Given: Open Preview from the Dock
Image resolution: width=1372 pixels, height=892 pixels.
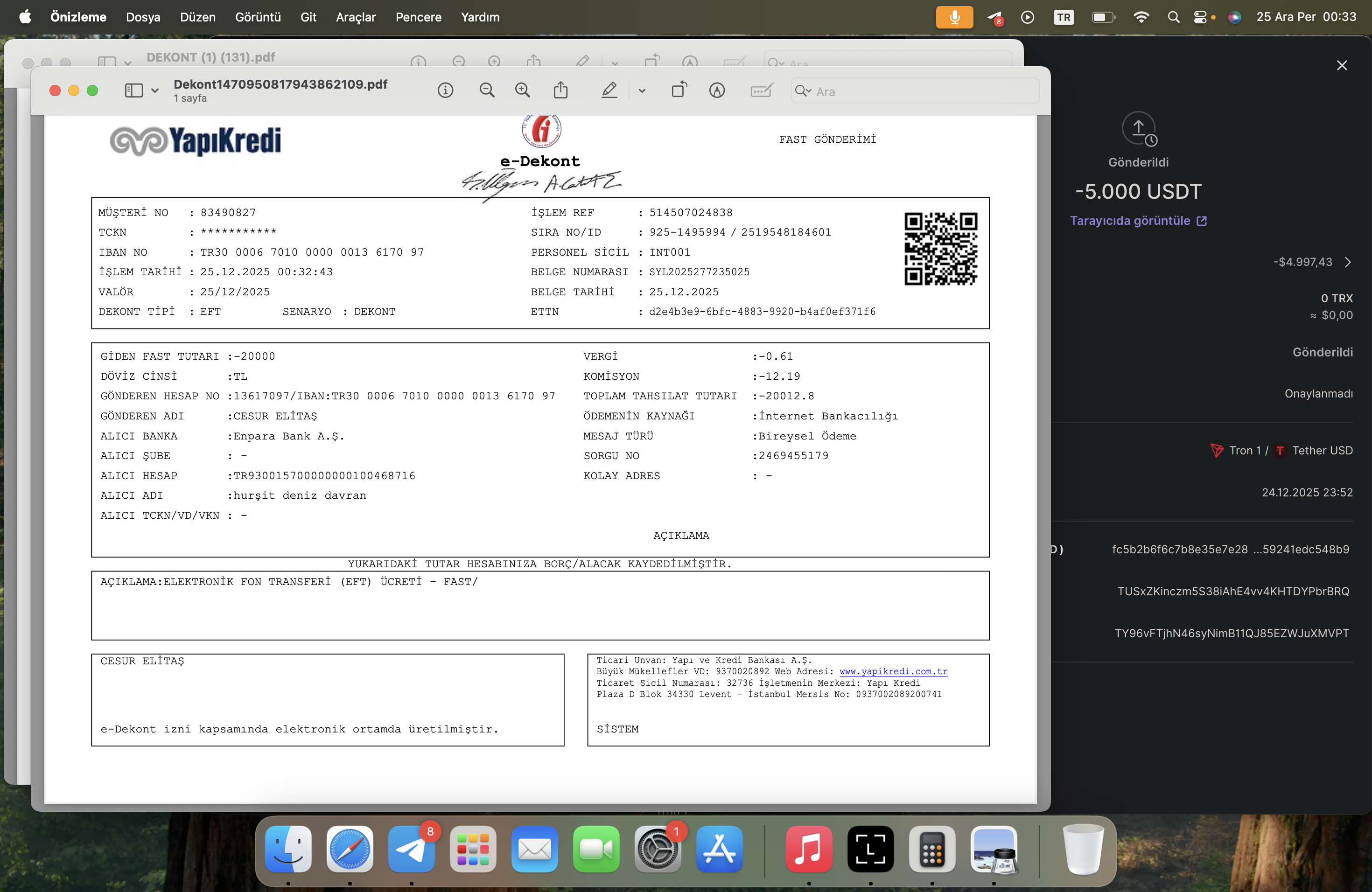Looking at the screenshot, I should tap(994, 850).
